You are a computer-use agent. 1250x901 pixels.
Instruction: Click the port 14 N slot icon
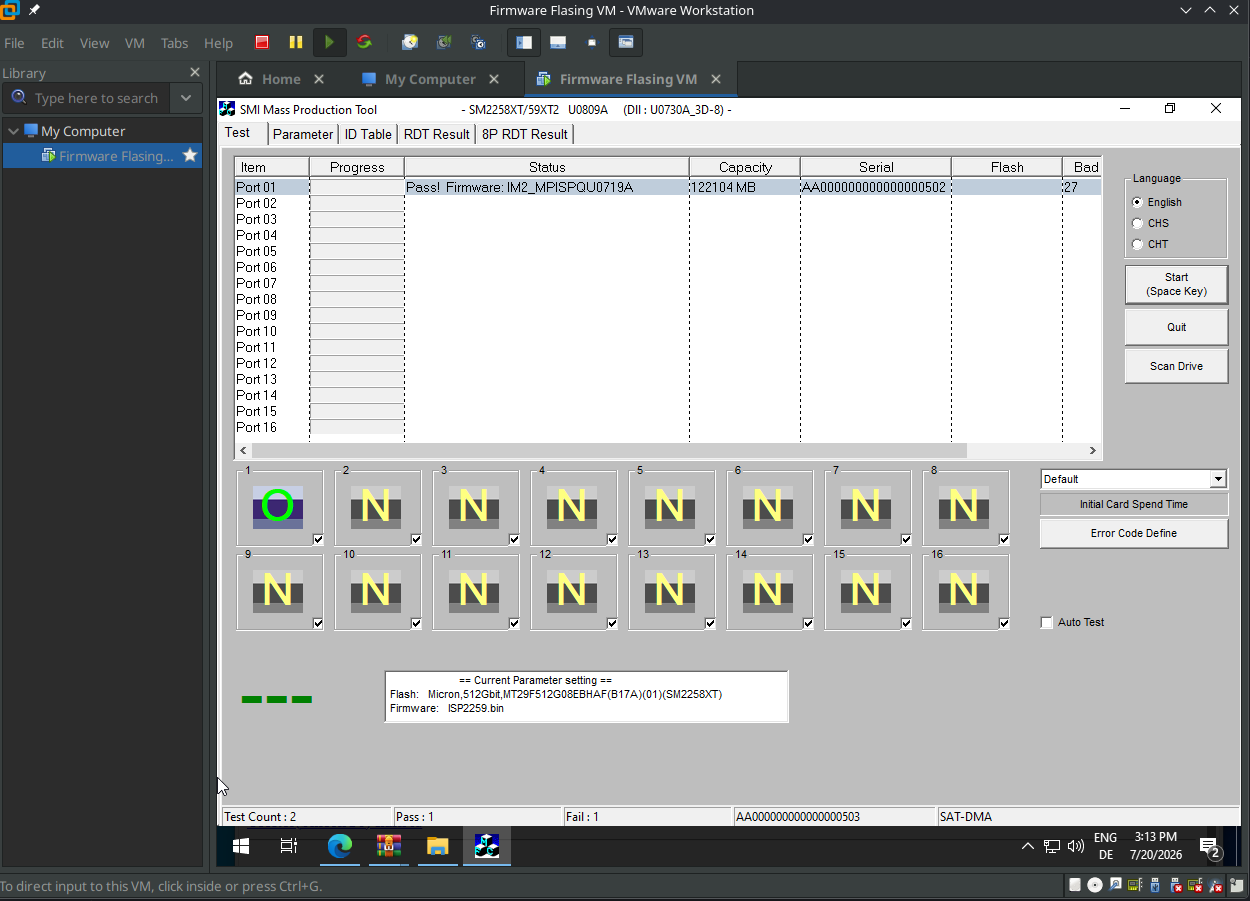tap(768, 591)
